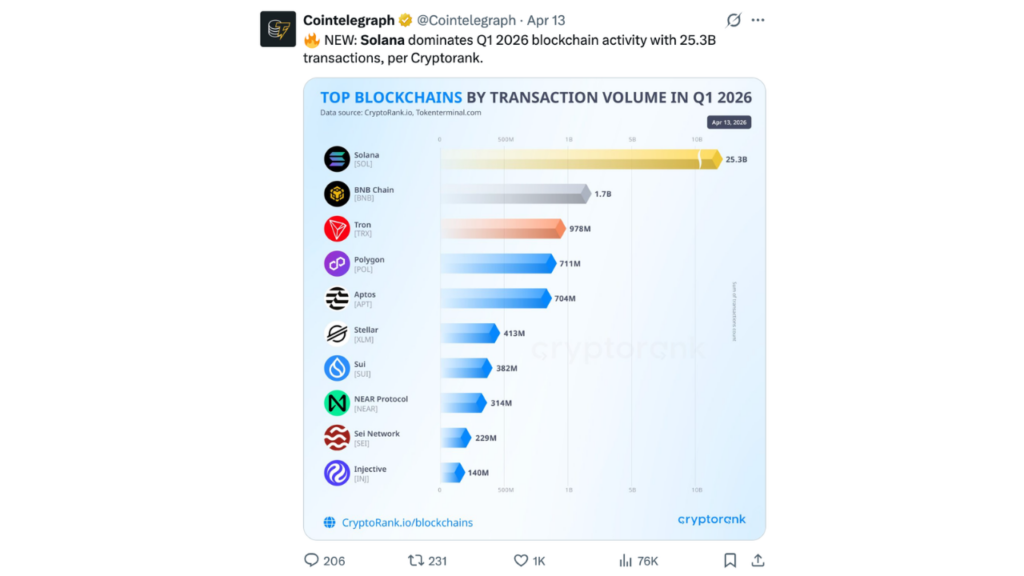Click the Sui blockchain icon
Image resolution: width=1024 pixels, height=576 pixels.
tap(338, 367)
